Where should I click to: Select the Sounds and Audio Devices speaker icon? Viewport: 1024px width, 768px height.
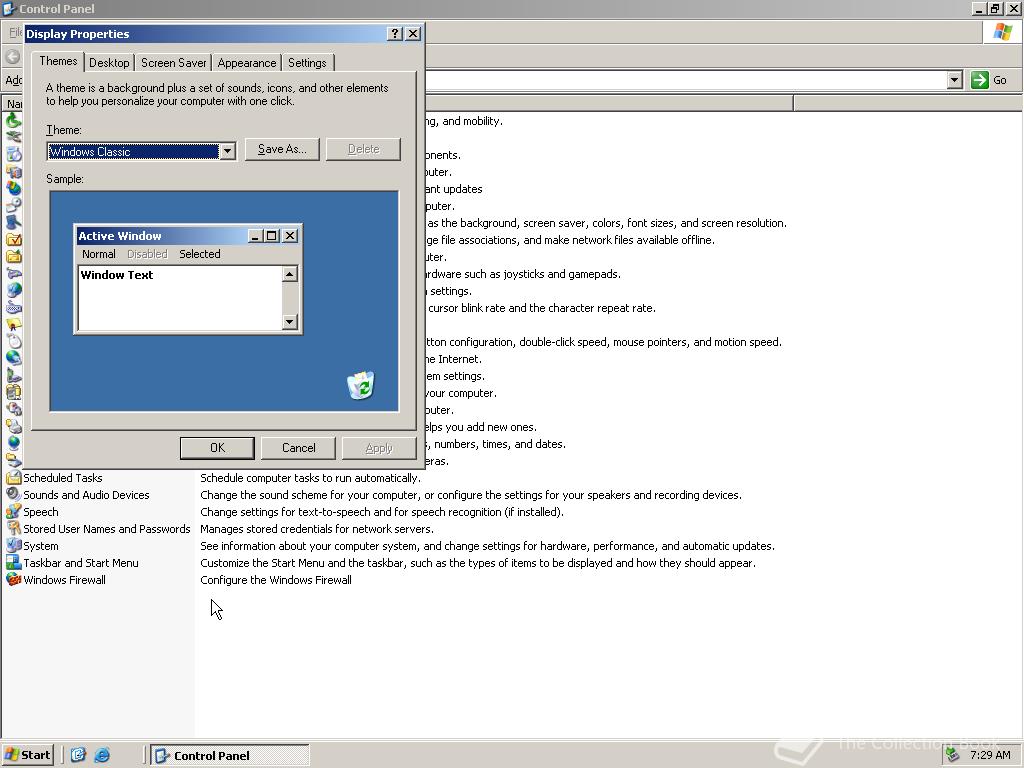click(x=13, y=494)
